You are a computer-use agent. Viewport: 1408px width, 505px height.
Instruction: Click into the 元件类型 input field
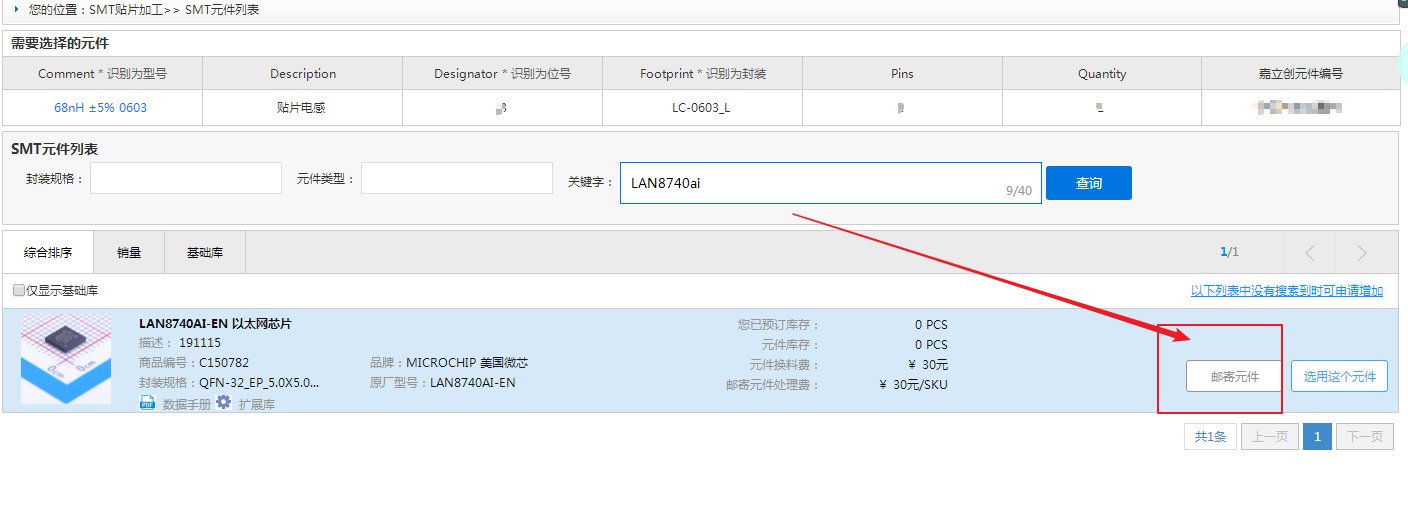tap(457, 179)
